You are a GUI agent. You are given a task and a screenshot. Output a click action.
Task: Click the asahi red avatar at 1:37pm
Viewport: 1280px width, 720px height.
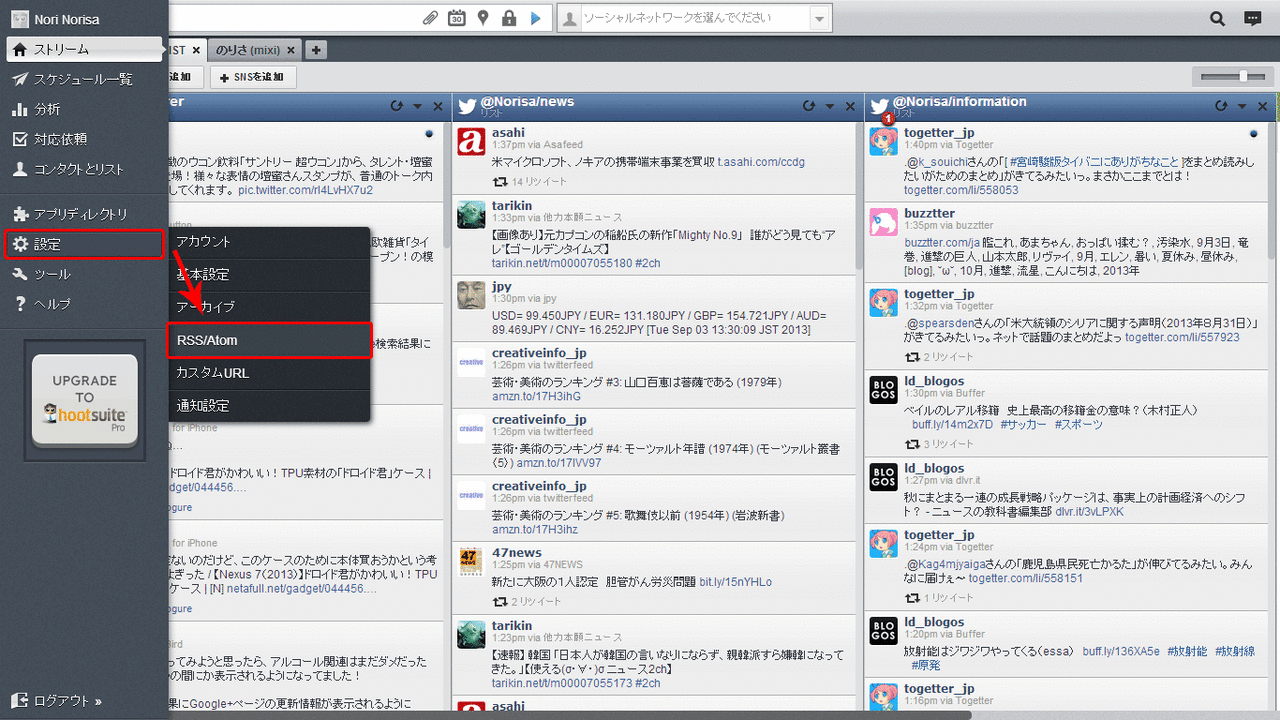(x=471, y=141)
